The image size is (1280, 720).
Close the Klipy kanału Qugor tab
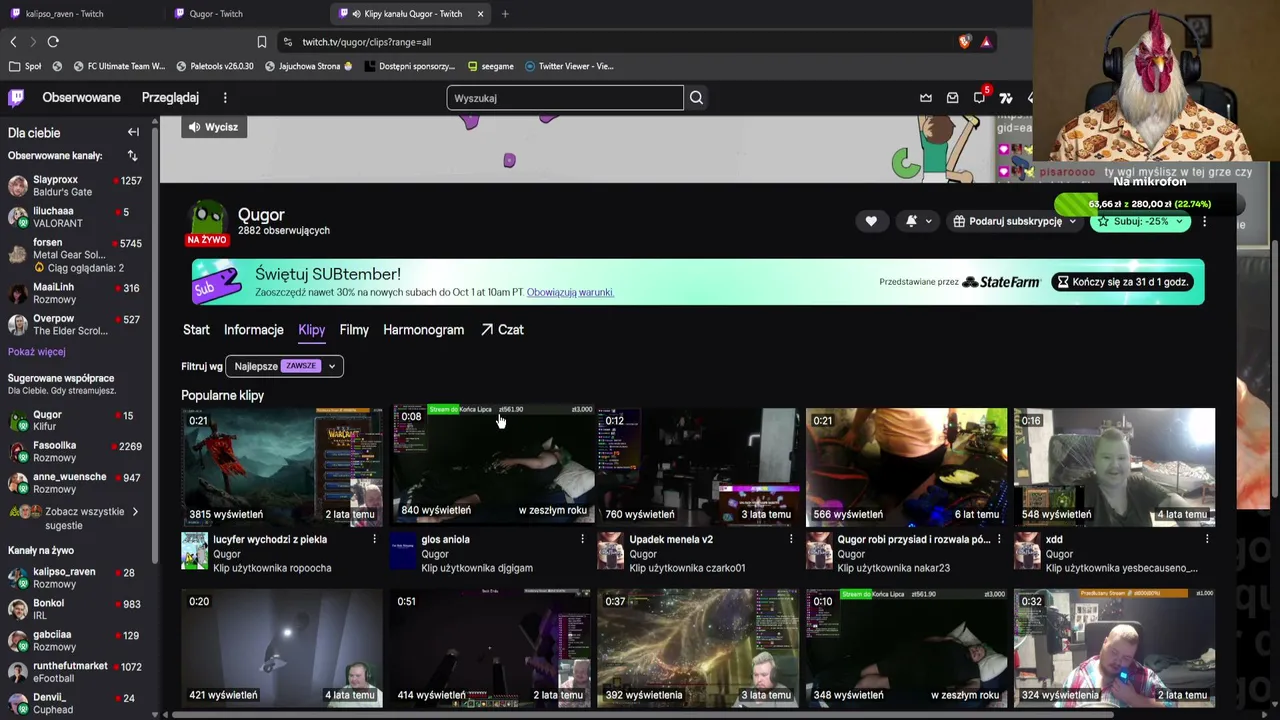pos(480,14)
